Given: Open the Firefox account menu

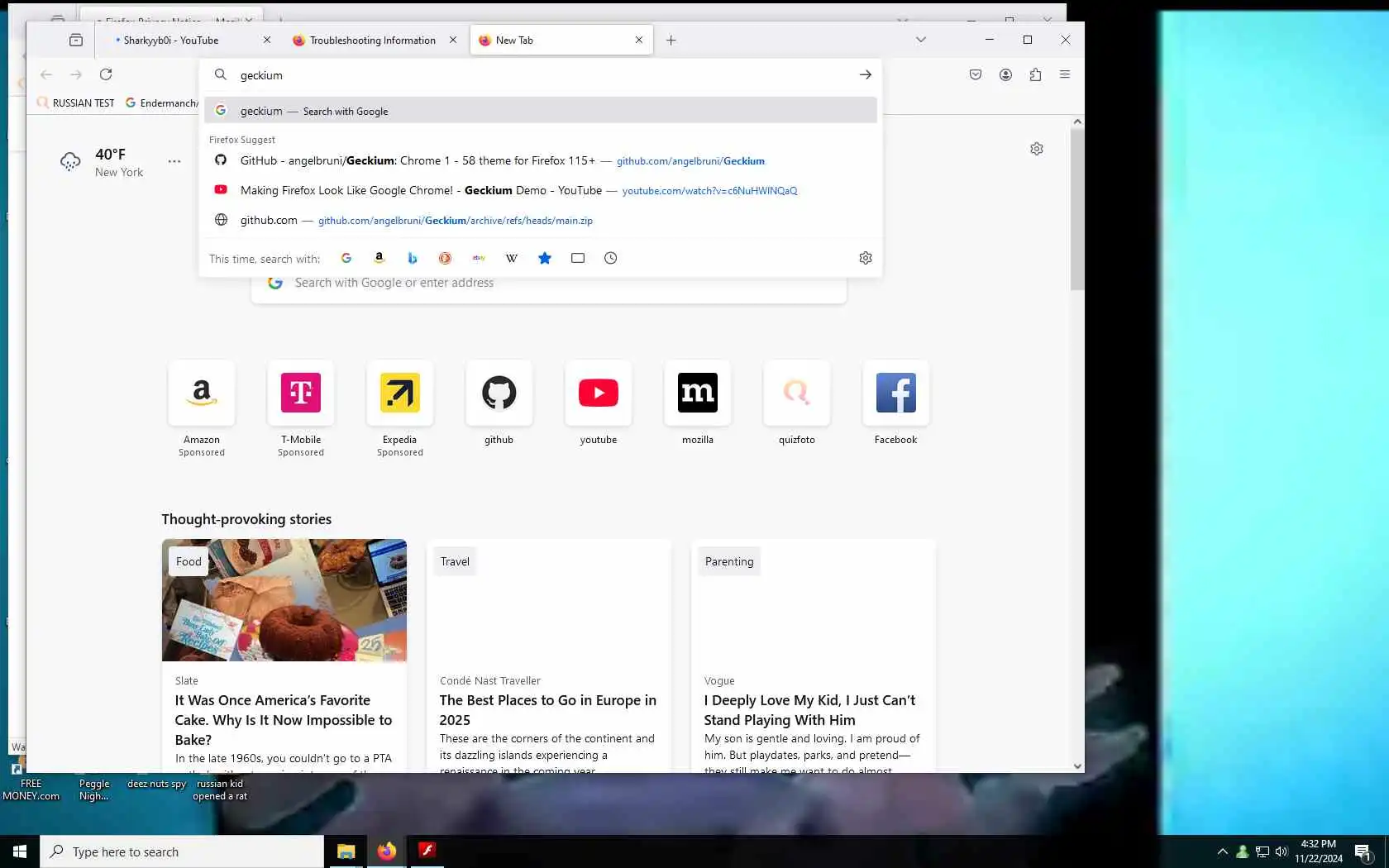Looking at the screenshot, I should pos(1005,74).
